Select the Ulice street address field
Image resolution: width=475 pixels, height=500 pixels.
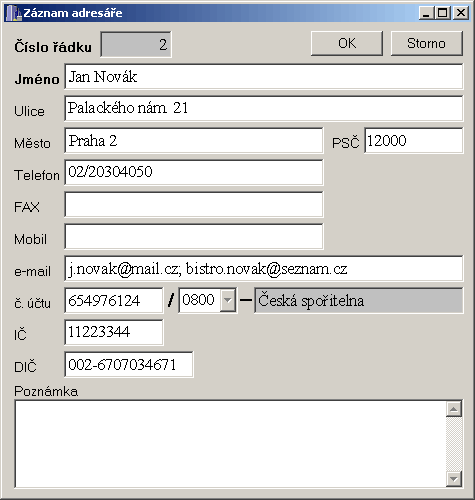click(264, 108)
